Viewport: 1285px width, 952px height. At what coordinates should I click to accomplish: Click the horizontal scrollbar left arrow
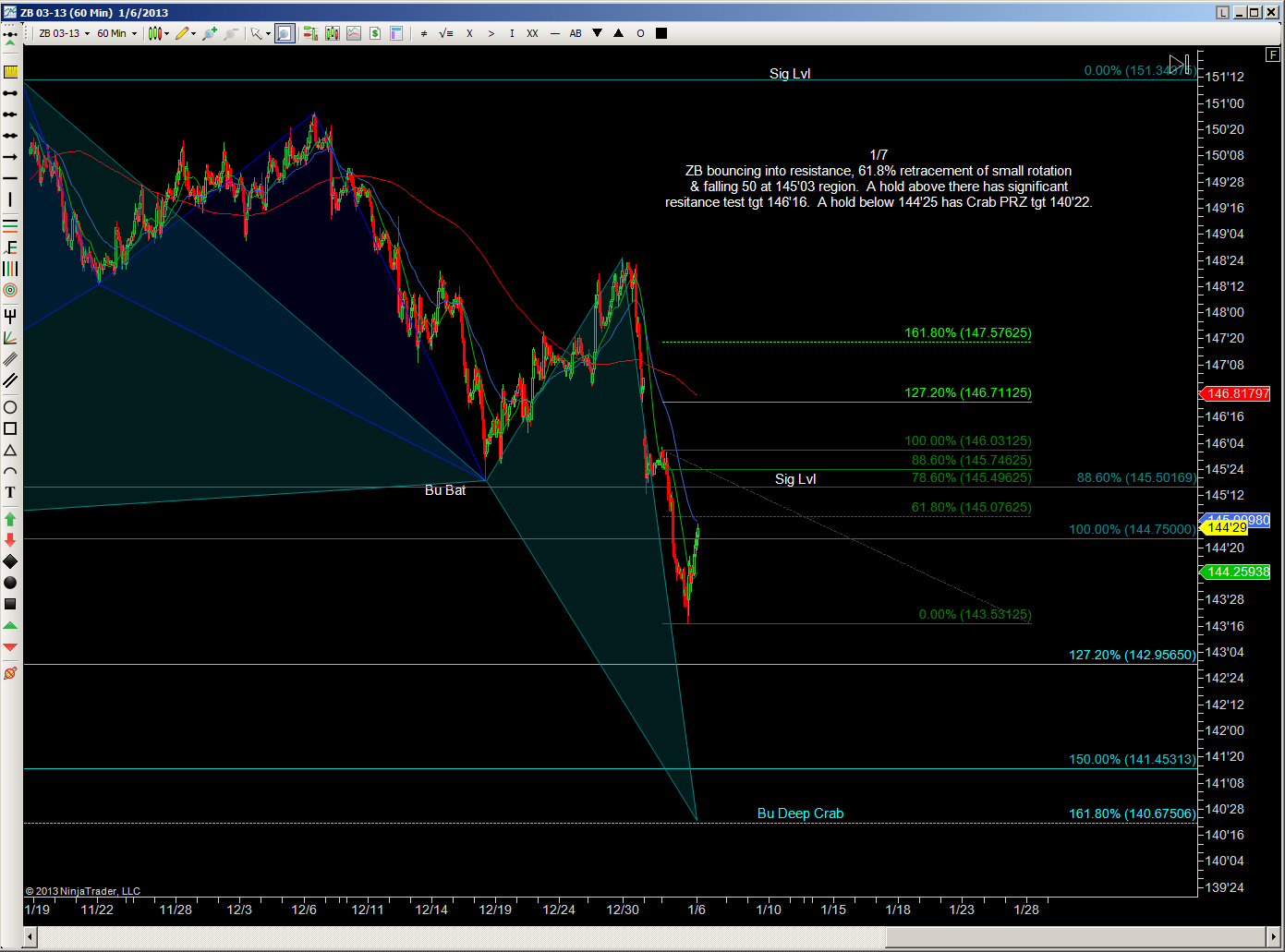30,938
